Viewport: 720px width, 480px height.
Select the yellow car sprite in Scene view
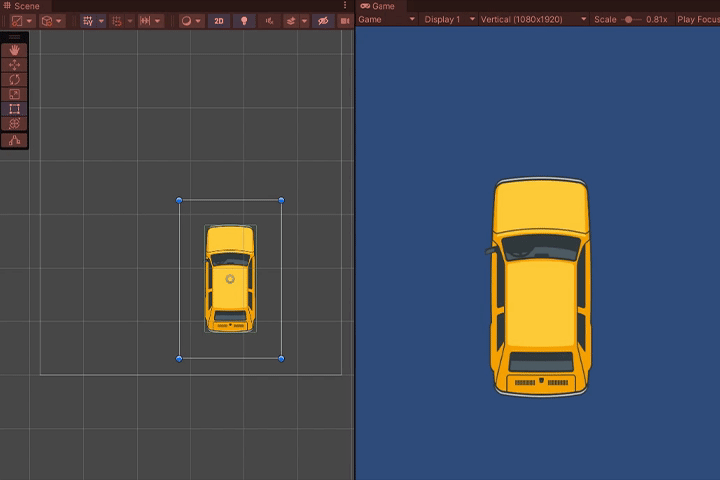(x=230, y=278)
